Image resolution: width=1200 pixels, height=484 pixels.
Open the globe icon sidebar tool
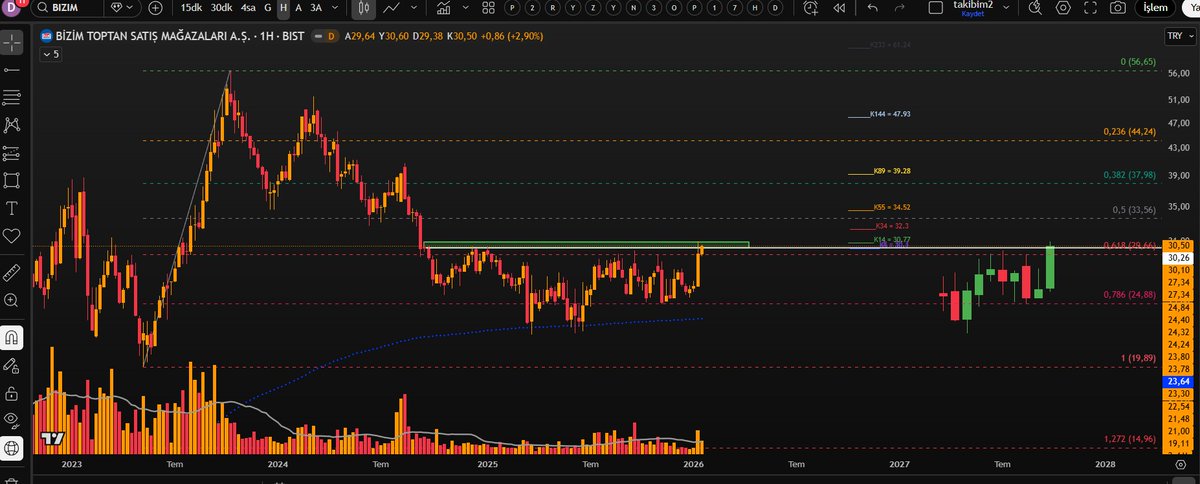(13, 448)
